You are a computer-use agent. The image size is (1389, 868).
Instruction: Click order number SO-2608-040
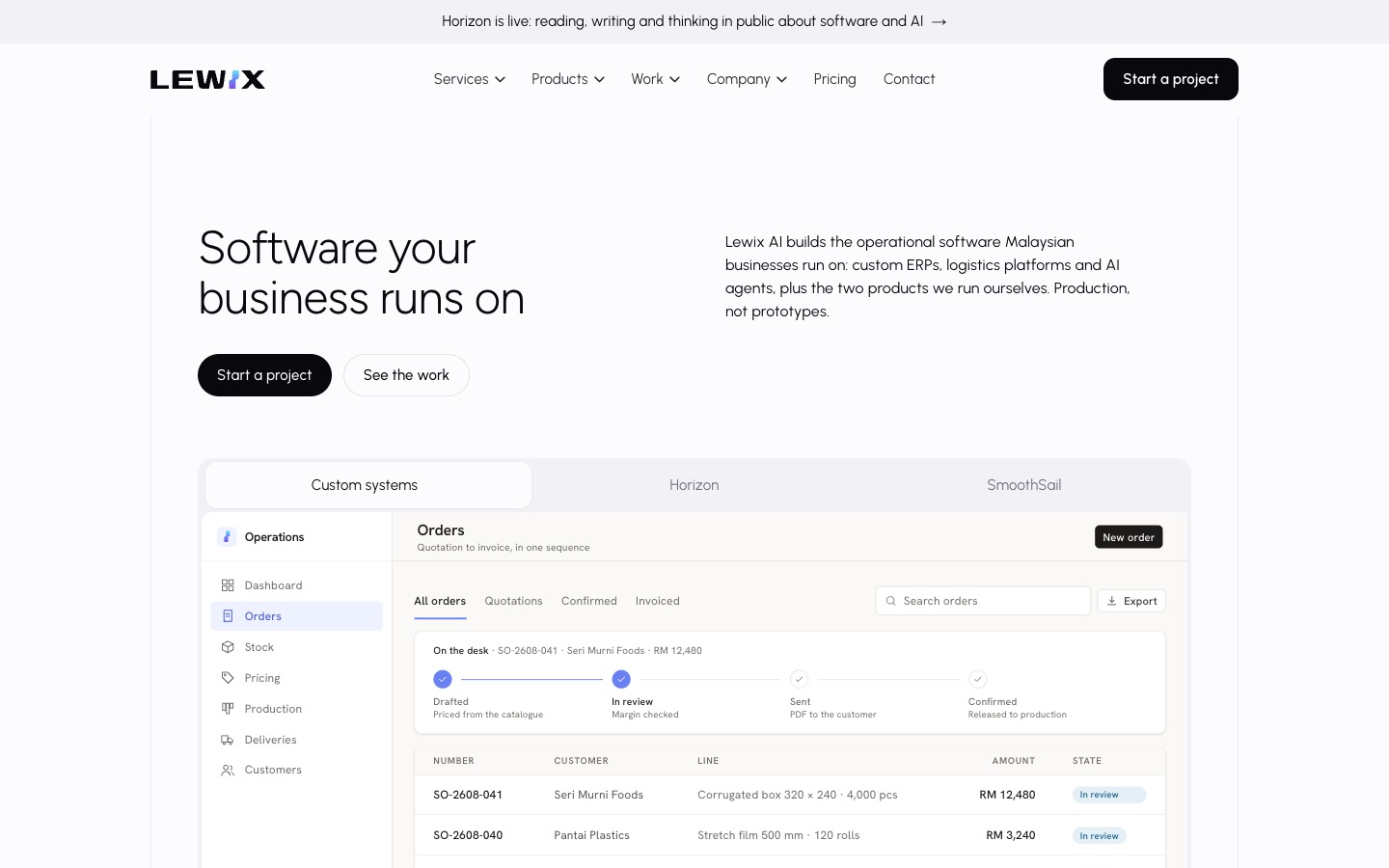click(468, 835)
